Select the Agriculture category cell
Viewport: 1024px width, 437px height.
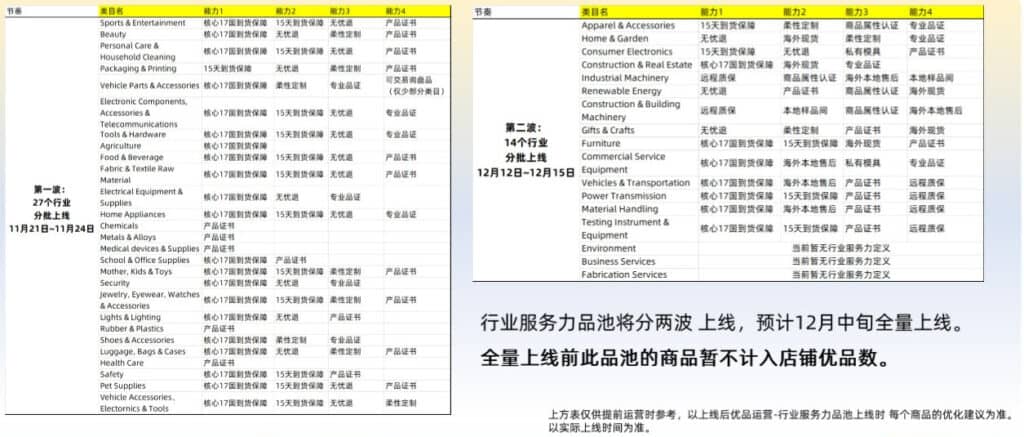point(120,145)
